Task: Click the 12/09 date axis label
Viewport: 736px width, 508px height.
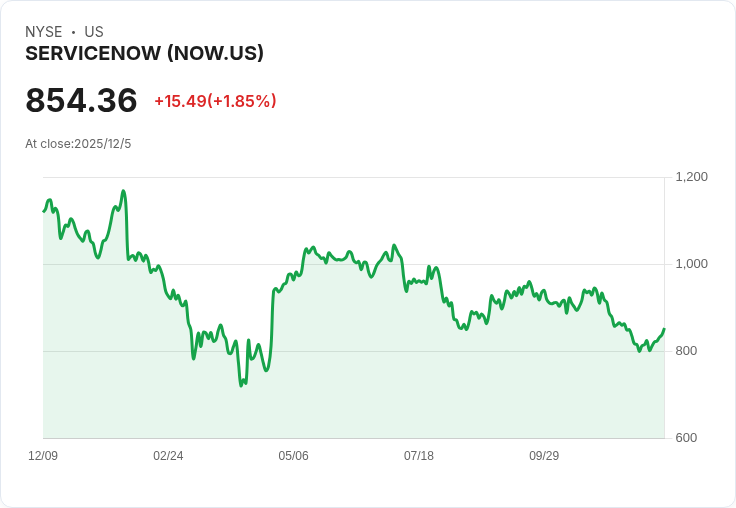Action: tap(43, 455)
